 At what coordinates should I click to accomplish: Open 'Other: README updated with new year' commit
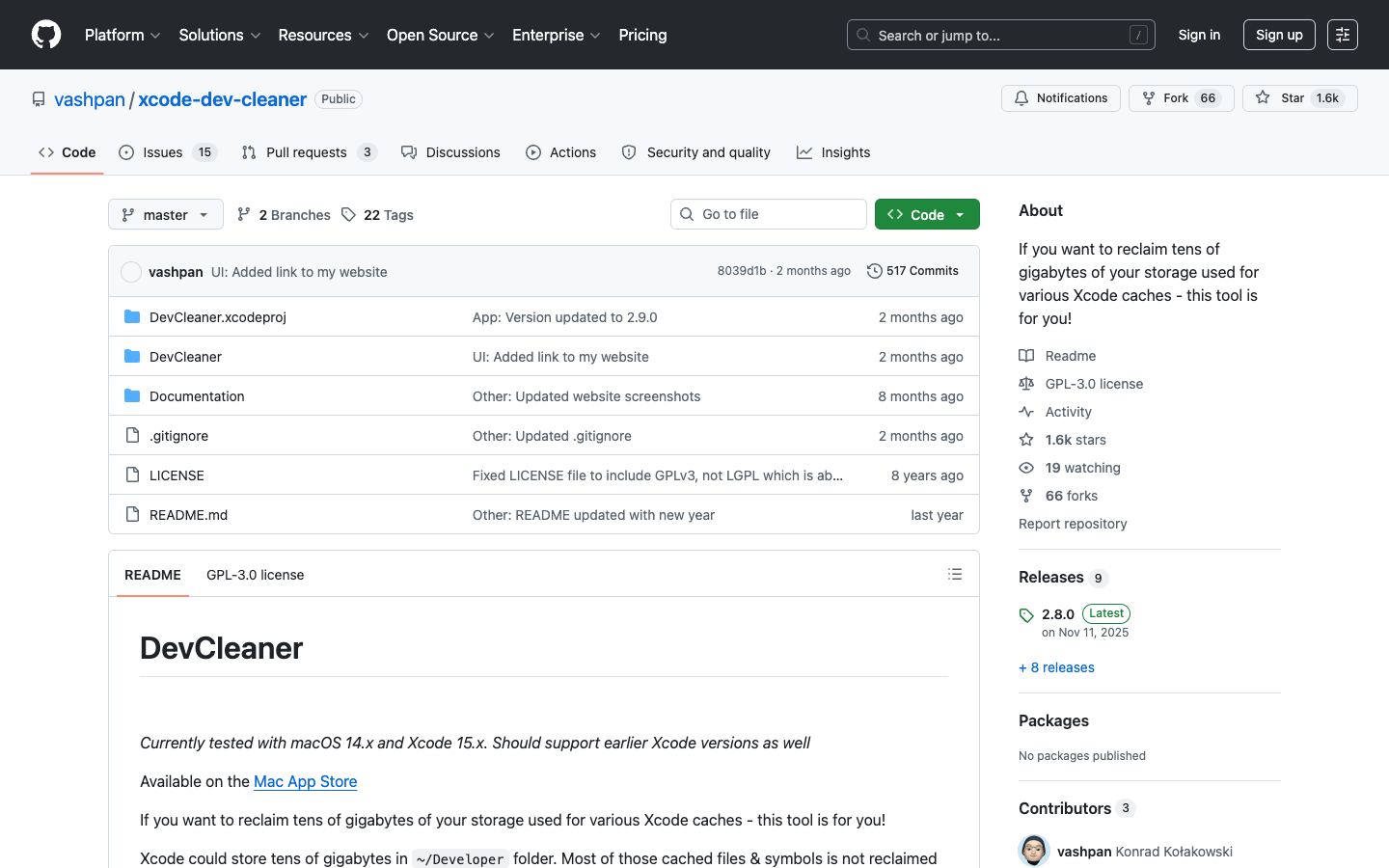tap(593, 515)
